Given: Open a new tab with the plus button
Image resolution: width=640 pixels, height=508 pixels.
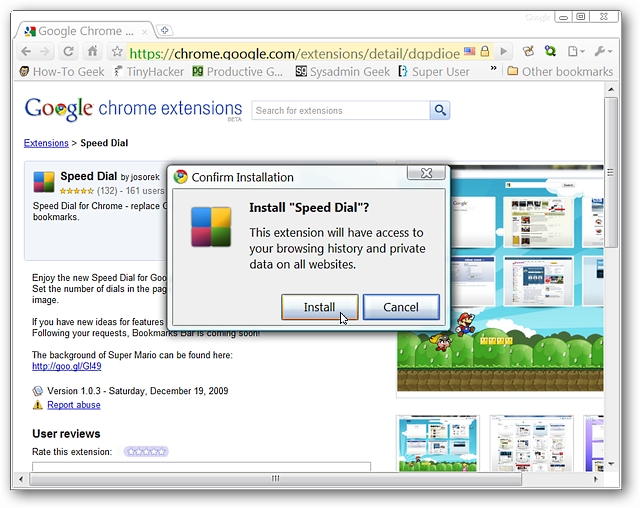Looking at the screenshot, I should 165,30.
